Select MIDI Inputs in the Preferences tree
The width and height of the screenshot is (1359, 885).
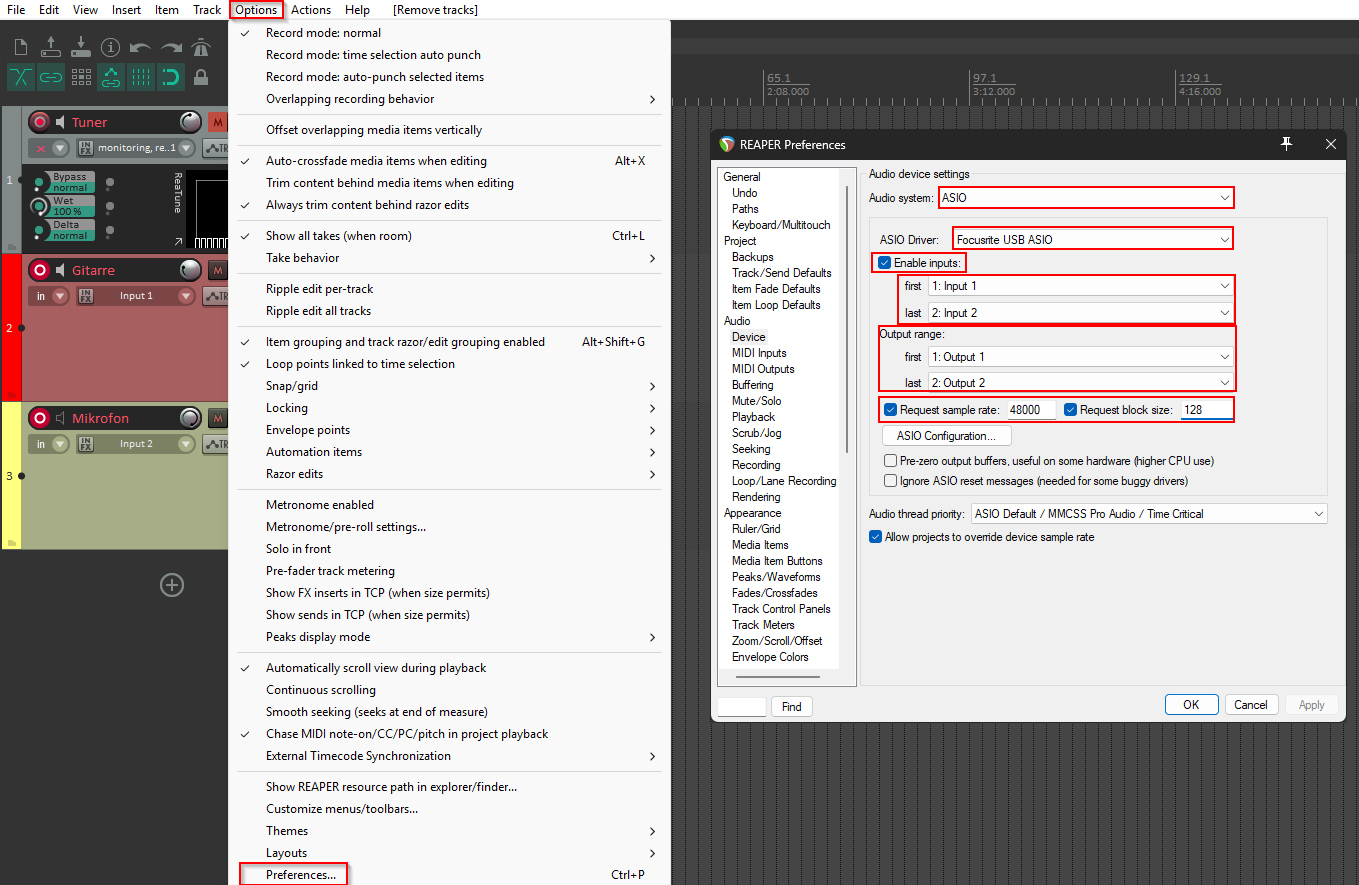759,353
